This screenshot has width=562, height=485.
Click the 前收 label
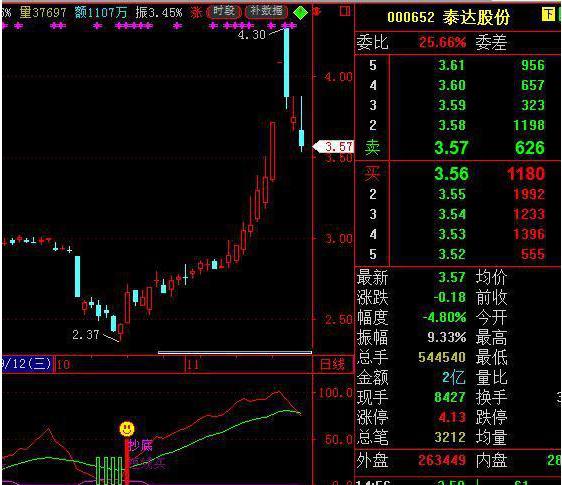click(491, 297)
